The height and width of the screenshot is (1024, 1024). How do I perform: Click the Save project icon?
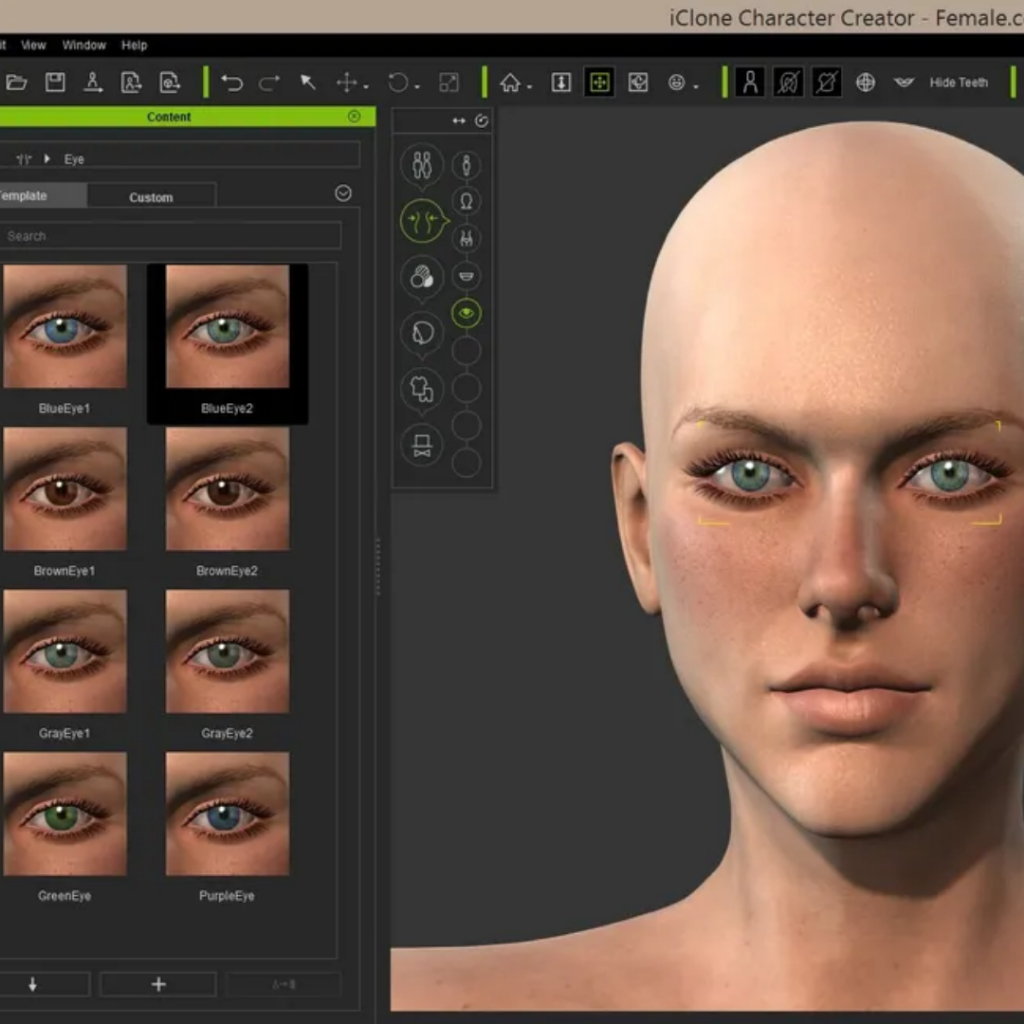tap(56, 83)
